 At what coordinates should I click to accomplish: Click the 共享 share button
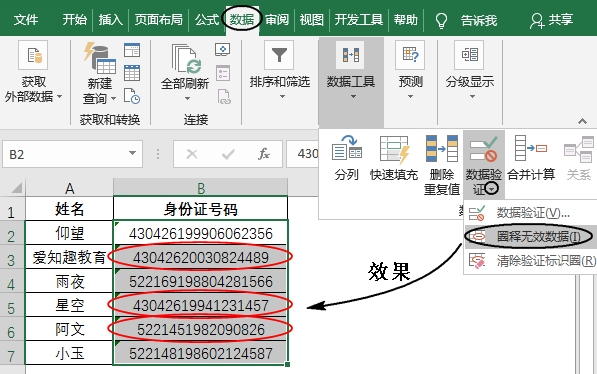pos(551,20)
